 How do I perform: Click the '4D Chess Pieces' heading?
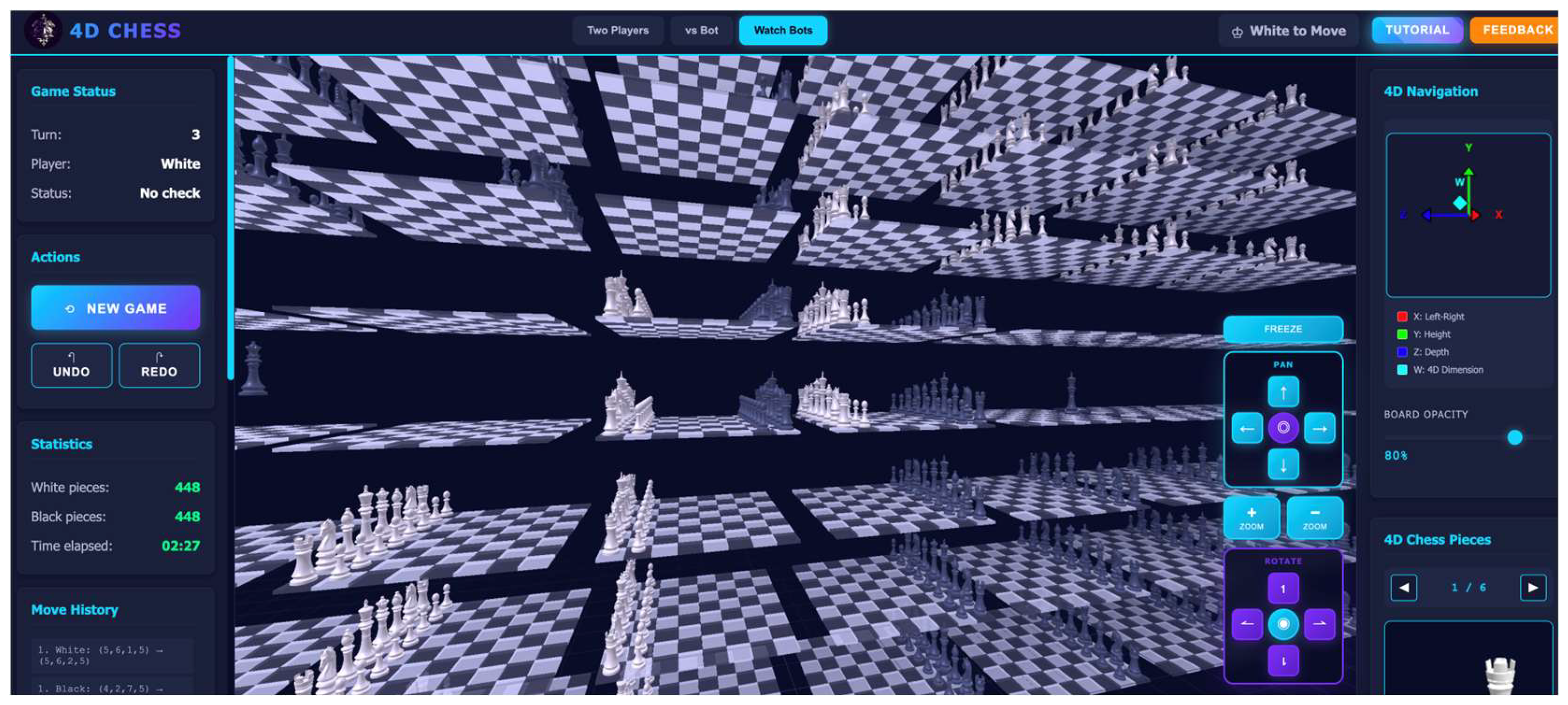(x=1437, y=540)
